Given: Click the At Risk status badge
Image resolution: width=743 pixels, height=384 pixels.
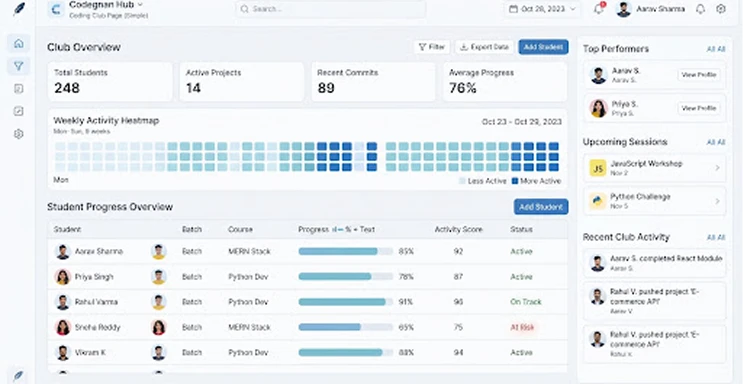Looking at the screenshot, I should pos(522,327).
